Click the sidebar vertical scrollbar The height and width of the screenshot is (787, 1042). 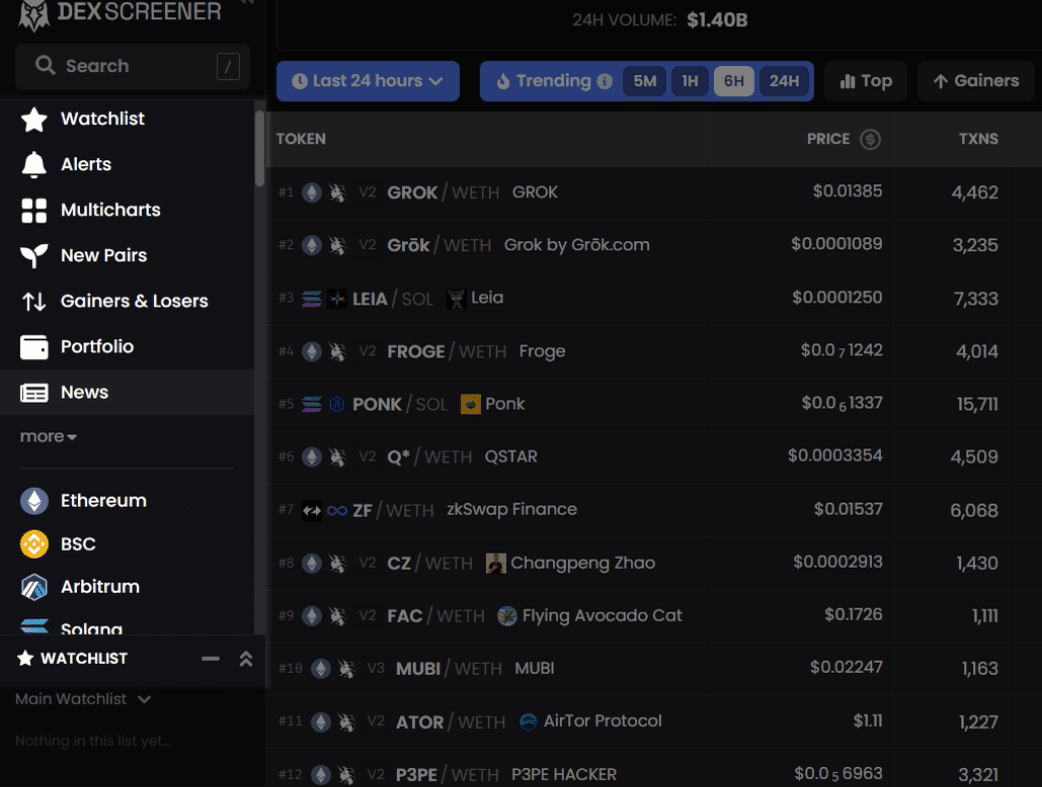tap(259, 149)
